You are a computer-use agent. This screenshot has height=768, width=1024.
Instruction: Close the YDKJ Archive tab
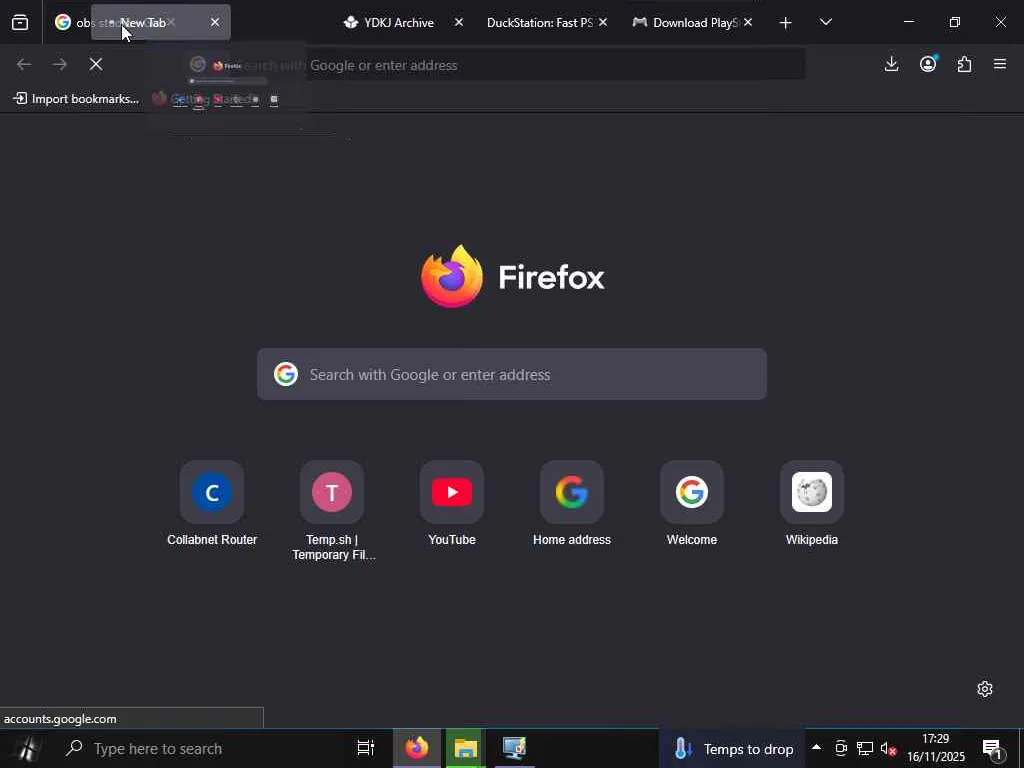pyautogui.click(x=458, y=23)
